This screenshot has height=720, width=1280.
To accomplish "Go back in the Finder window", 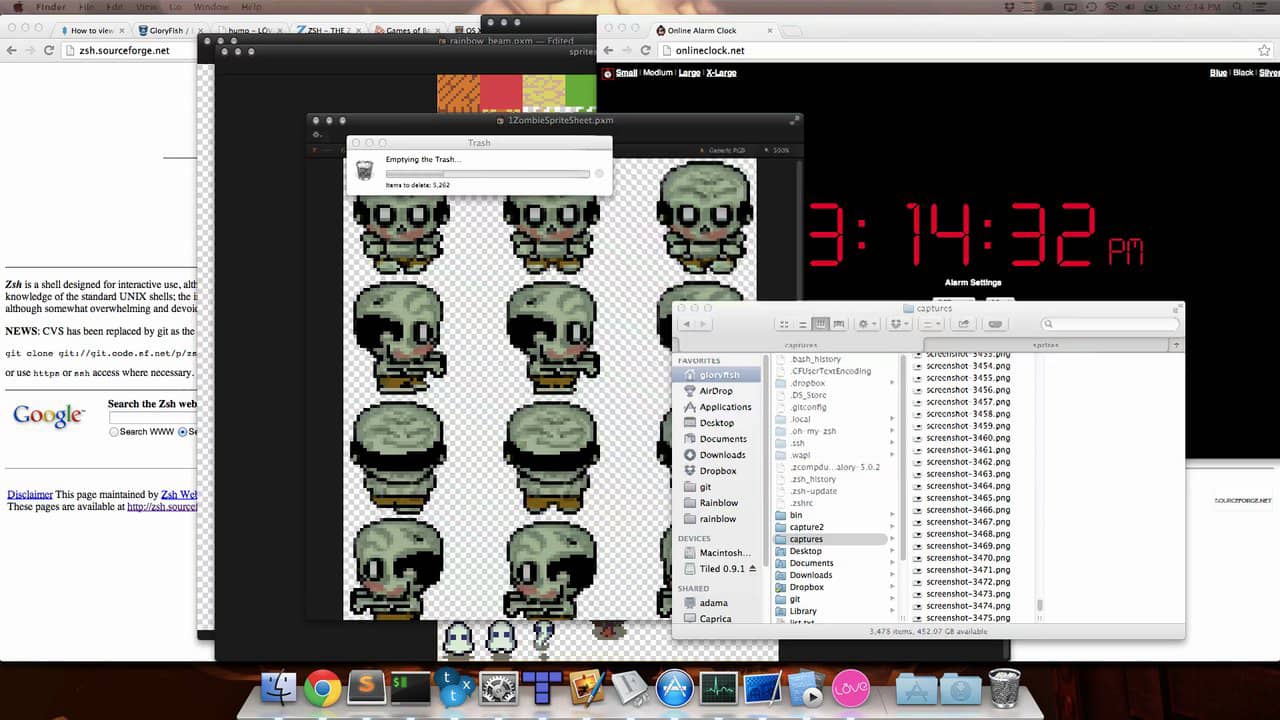I will (686, 324).
